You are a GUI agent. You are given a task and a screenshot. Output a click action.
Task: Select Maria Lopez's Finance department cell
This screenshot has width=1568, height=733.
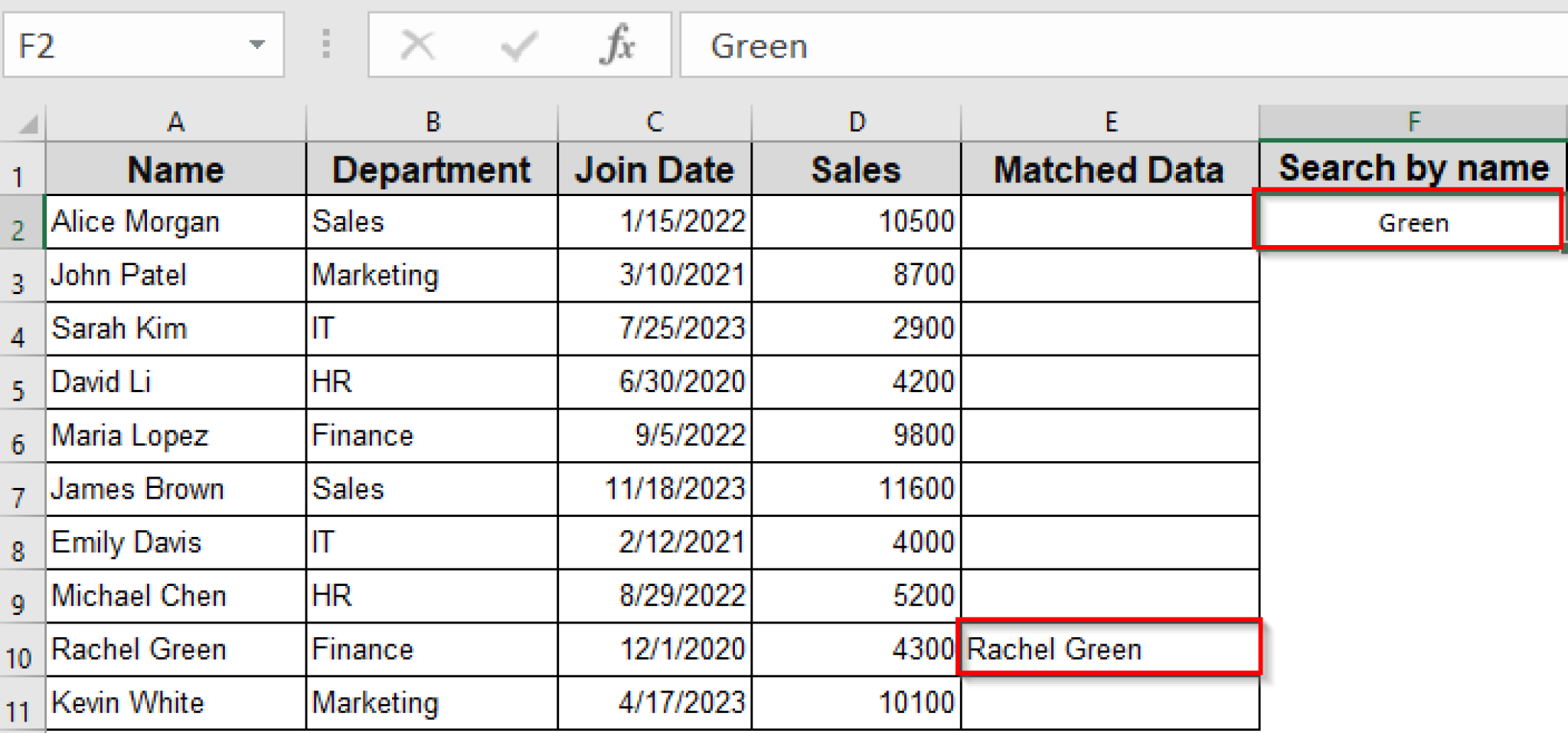click(x=432, y=435)
